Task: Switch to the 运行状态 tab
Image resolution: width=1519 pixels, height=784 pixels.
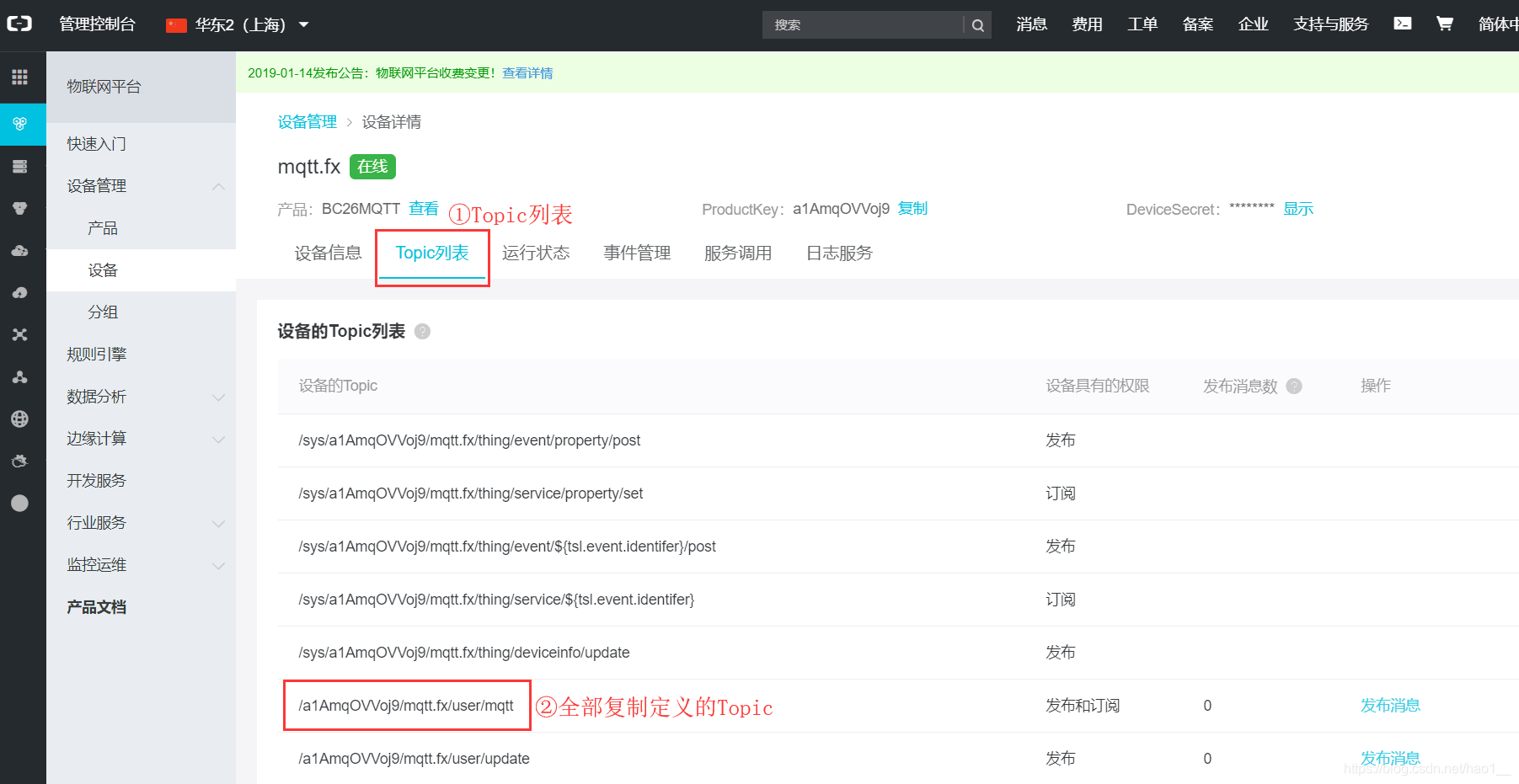Action: 536,253
